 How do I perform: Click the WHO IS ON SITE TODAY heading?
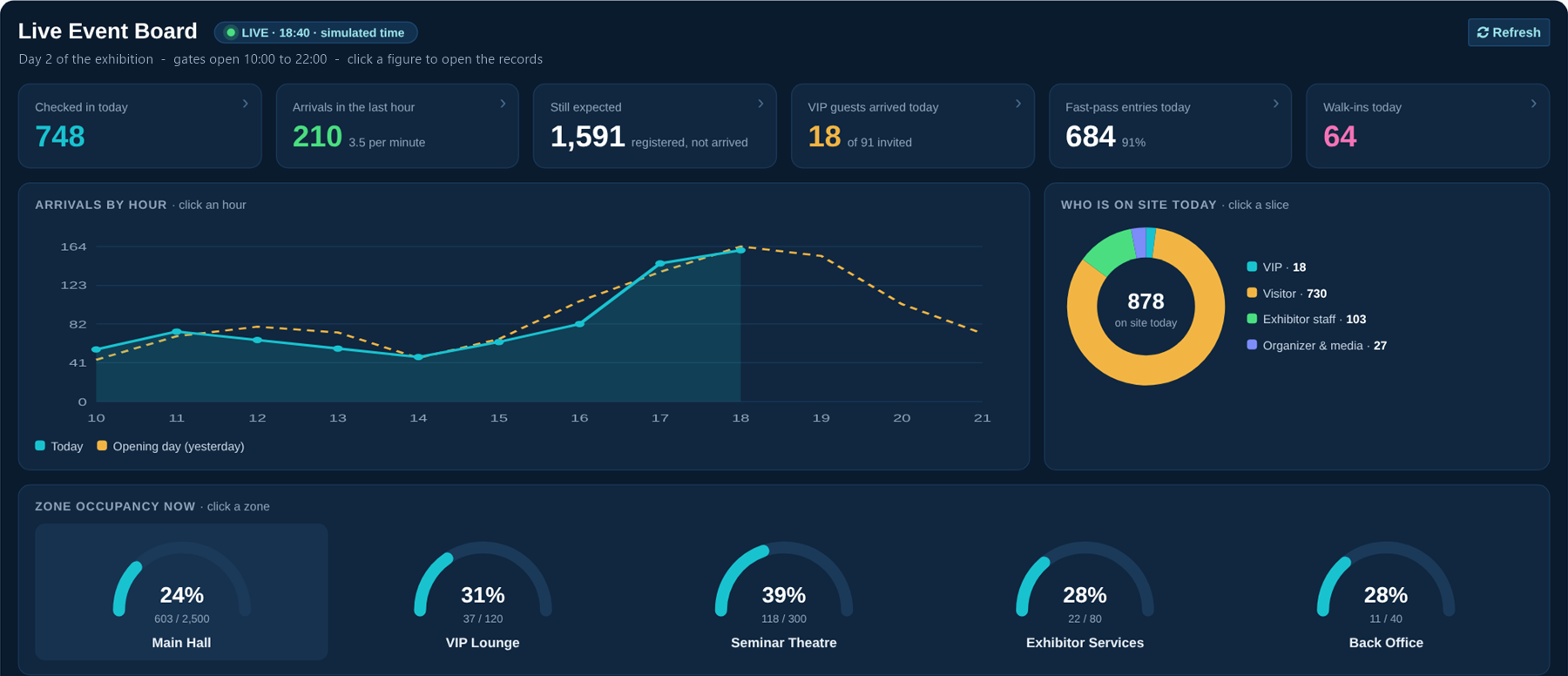tap(1139, 205)
